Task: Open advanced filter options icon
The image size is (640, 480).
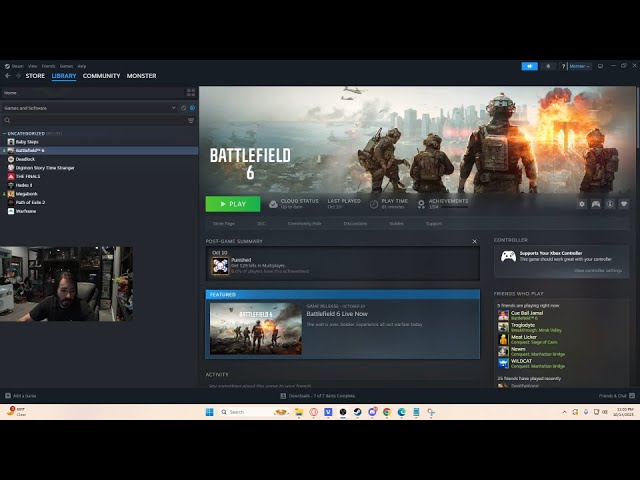Action: (x=191, y=120)
